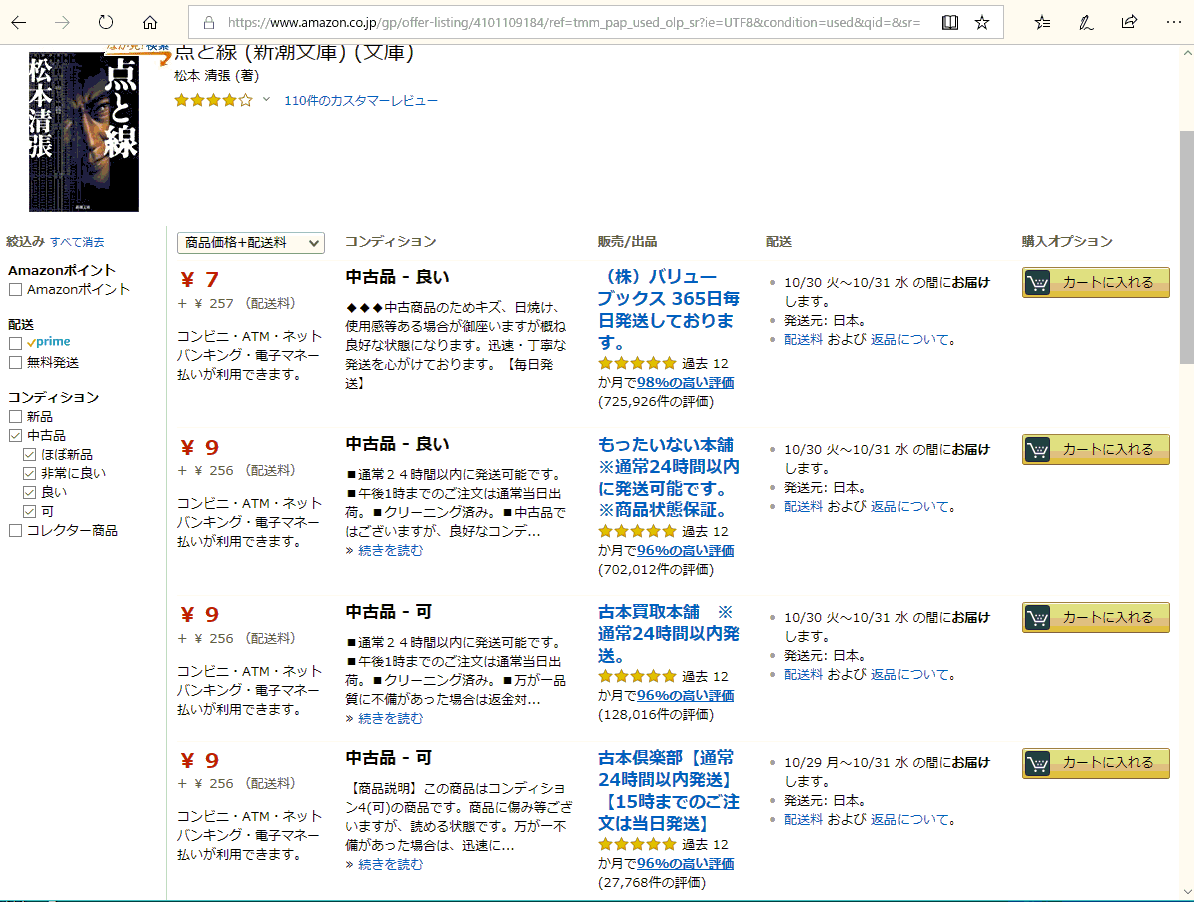Click the ¥7 price text
This screenshot has height=902, width=1194.
(200, 279)
